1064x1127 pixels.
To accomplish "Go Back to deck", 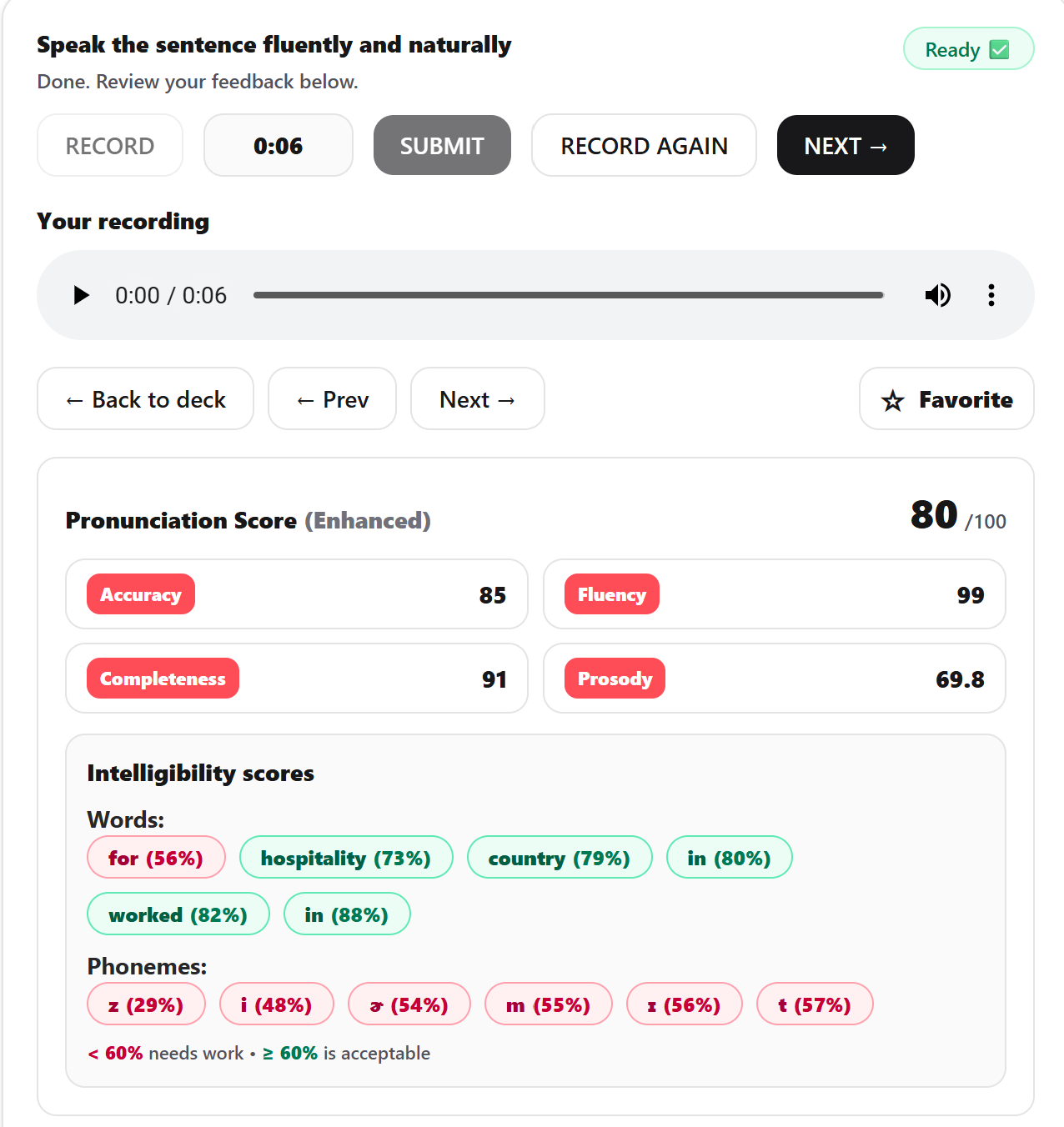I will (x=145, y=399).
